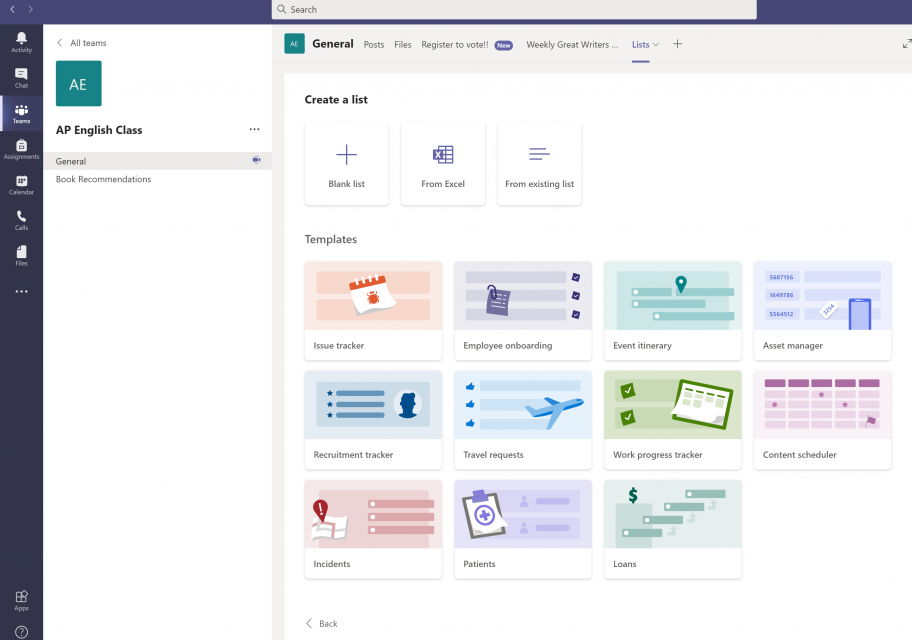Open Calls from the left rail
This screenshot has height=640, width=912.
(21, 220)
